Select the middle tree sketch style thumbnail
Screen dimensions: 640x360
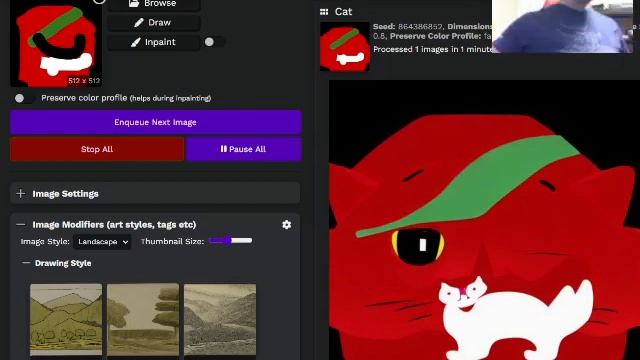point(143,319)
